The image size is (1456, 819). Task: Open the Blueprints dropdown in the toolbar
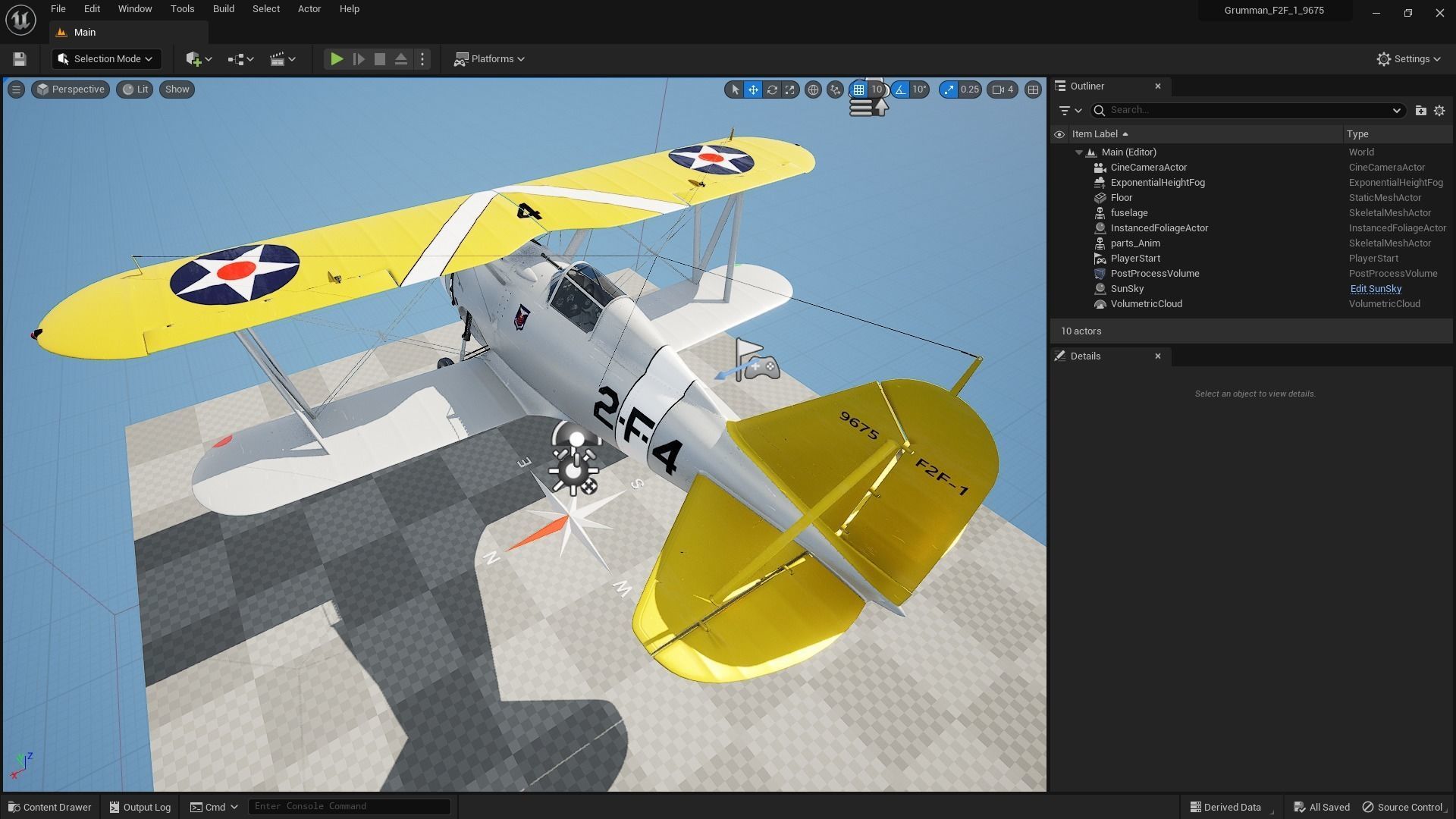point(240,59)
